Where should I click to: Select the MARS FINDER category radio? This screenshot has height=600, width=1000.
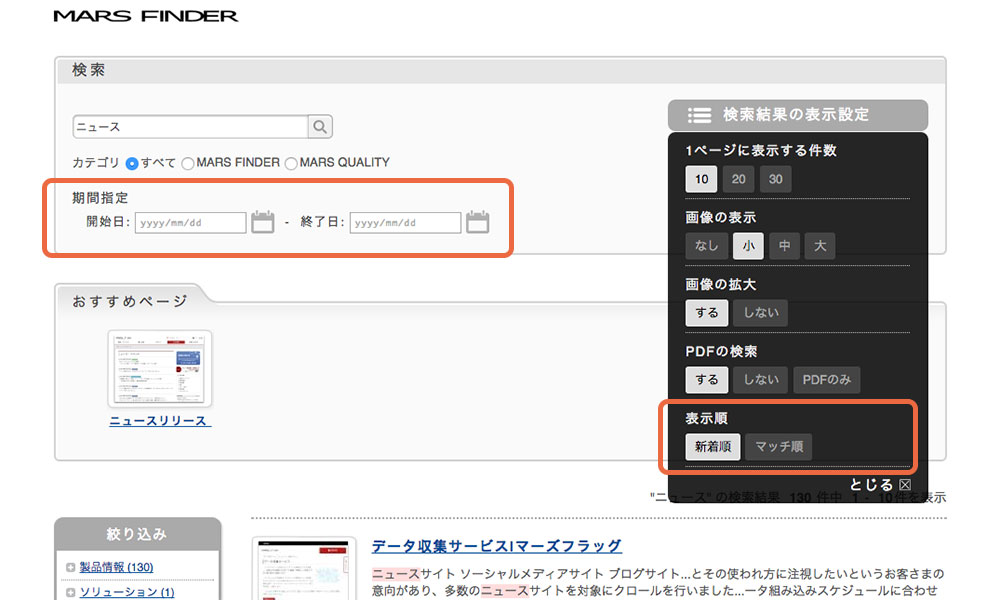(x=188, y=163)
